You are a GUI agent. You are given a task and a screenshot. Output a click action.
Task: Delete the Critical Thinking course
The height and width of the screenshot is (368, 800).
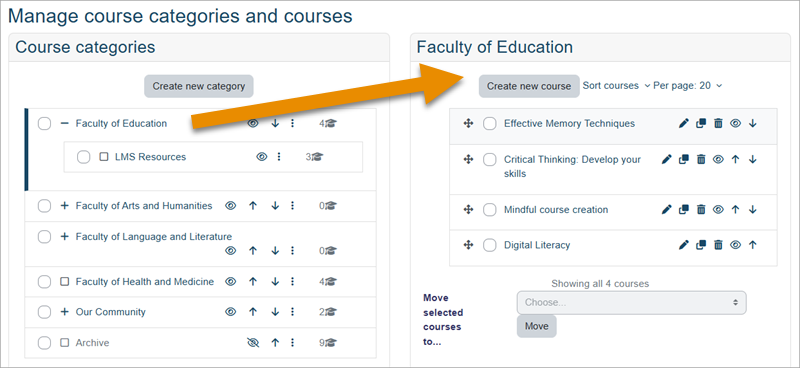[x=701, y=159]
